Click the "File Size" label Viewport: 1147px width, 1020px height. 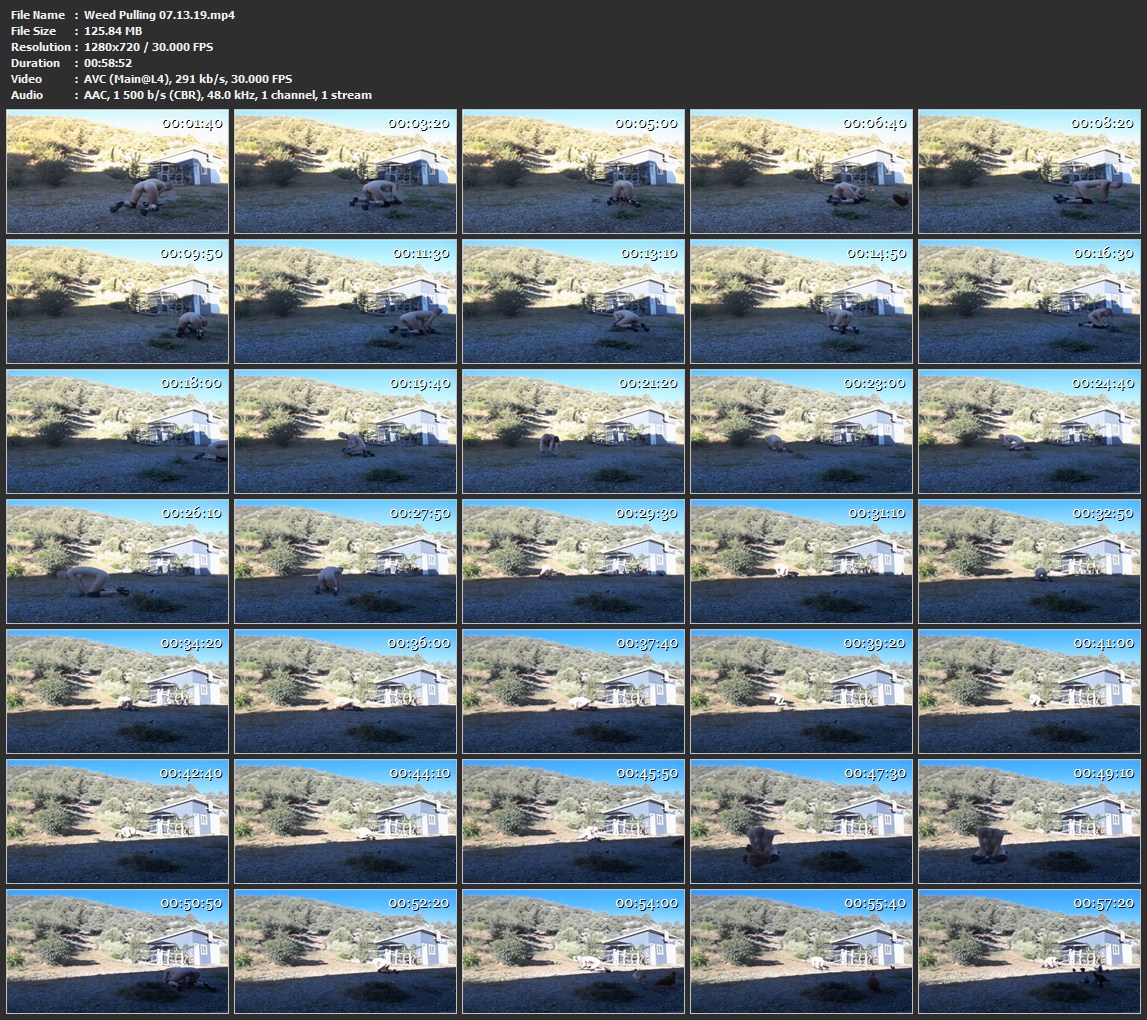(33, 31)
